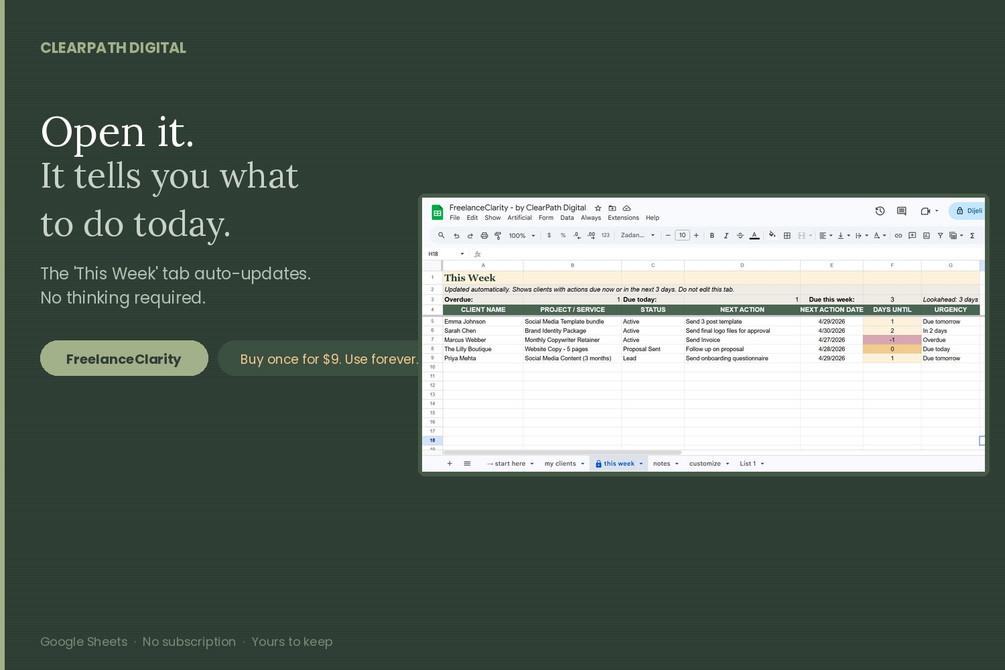
Task: Increase decimal places
Action: (x=591, y=235)
